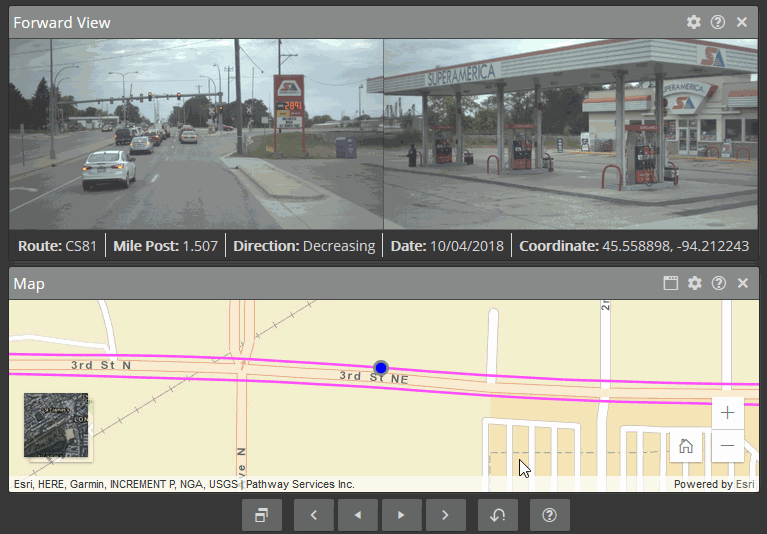The height and width of the screenshot is (534, 767).
Task: Close the Map panel
Action: coord(742,284)
